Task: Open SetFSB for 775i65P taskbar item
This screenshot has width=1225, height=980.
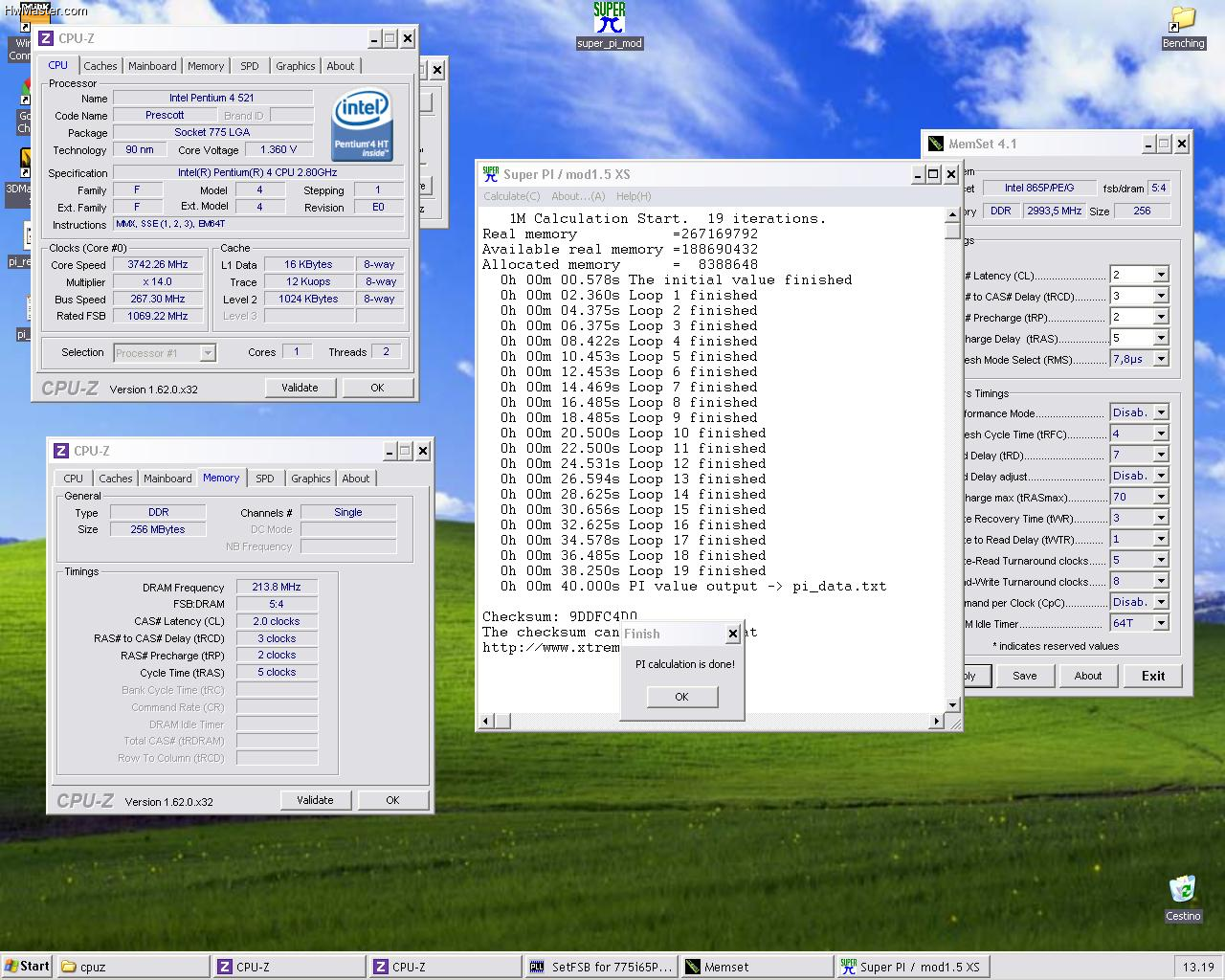Action: click(601, 967)
